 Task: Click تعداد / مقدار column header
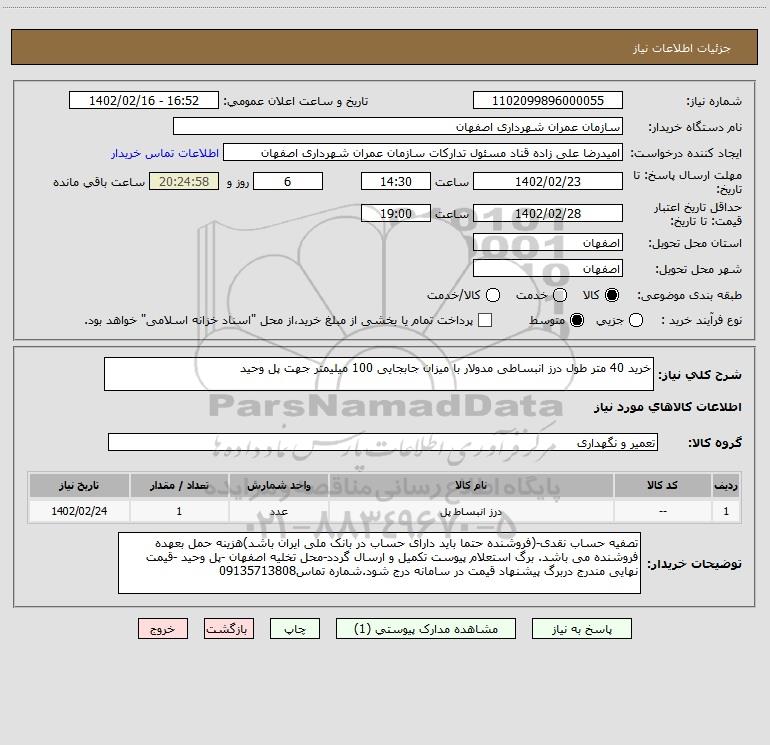pos(179,485)
